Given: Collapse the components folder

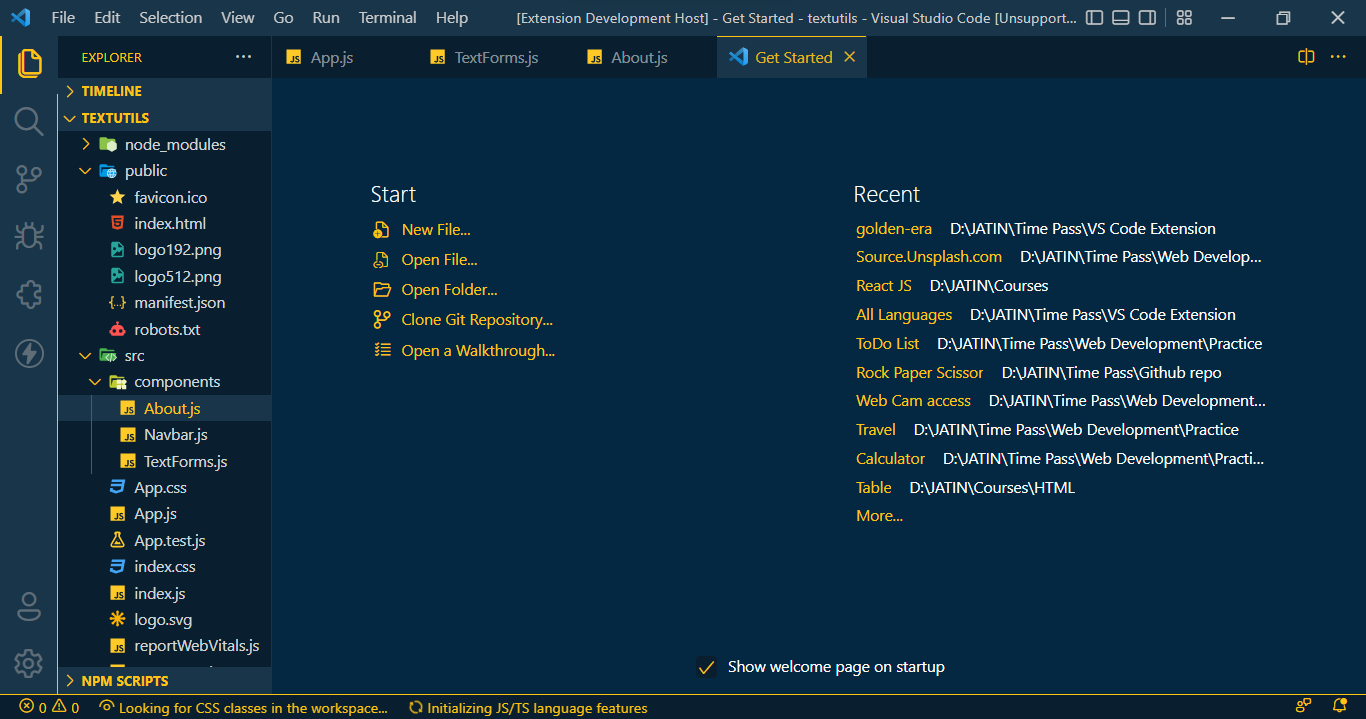Looking at the screenshot, I should (164, 382).
